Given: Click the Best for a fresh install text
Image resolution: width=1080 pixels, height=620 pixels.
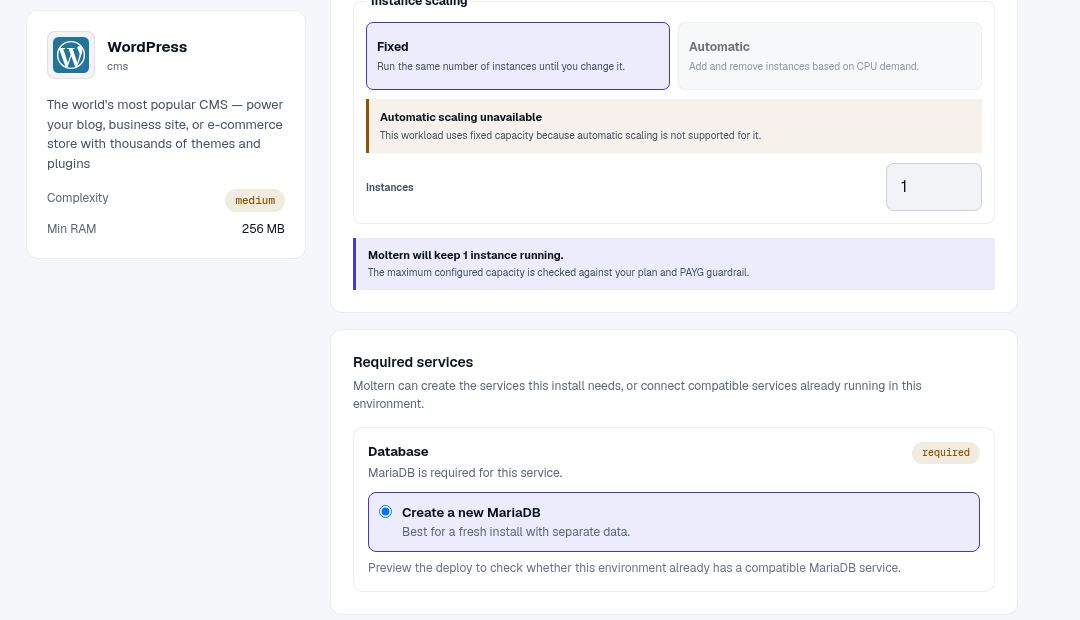Looking at the screenshot, I should click(x=516, y=532).
